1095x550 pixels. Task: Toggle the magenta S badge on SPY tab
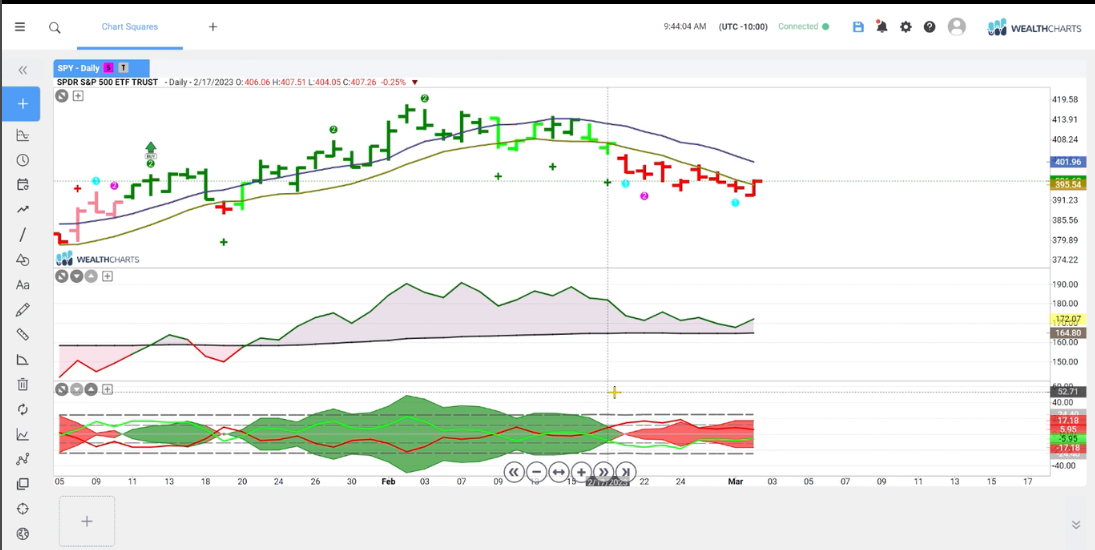point(108,68)
